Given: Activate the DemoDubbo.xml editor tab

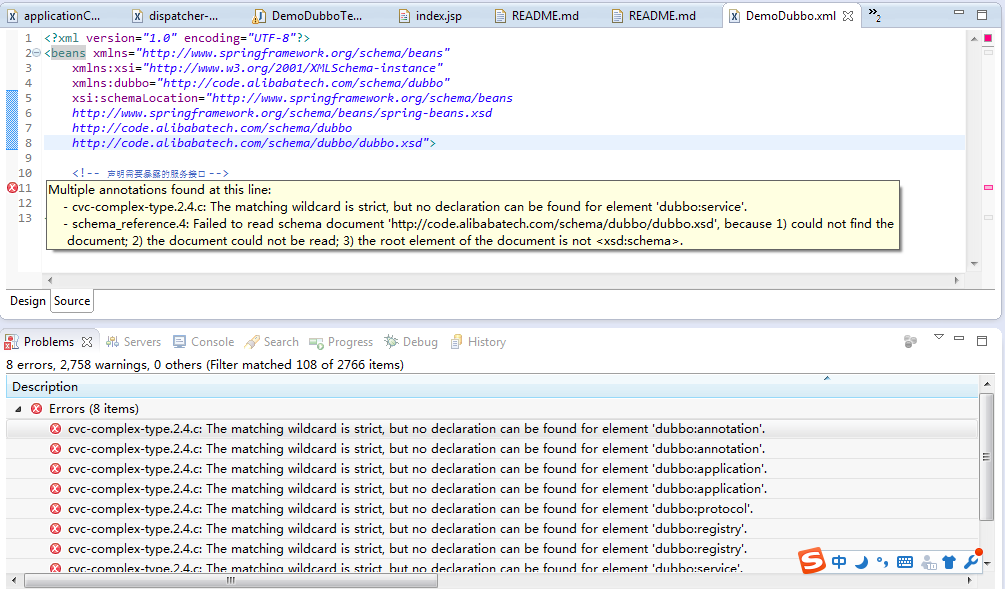Looking at the screenshot, I should tap(790, 16).
